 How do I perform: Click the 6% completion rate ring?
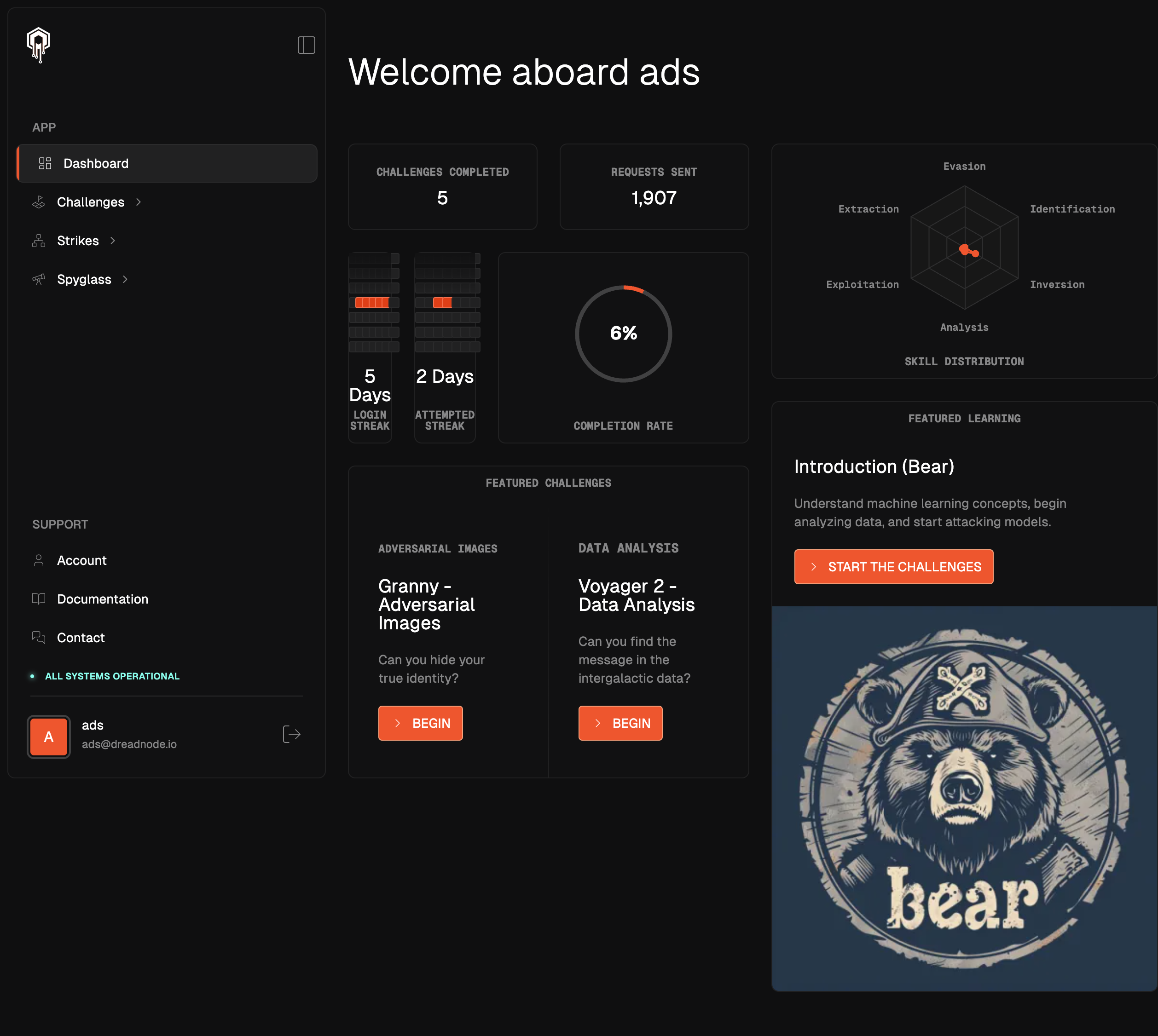(x=623, y=334)
